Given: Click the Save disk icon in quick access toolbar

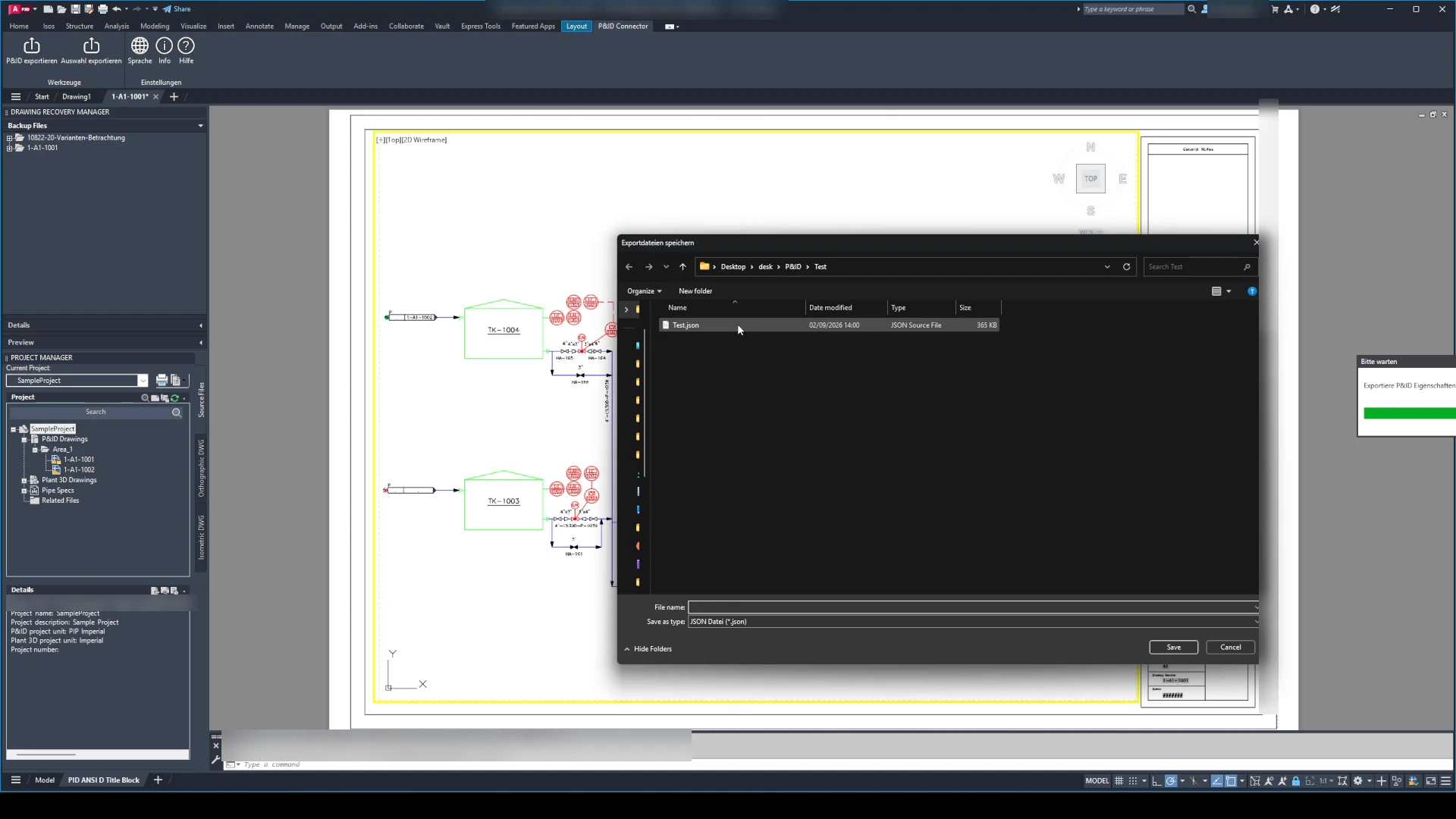Looking at the screenshot, I should coord(76,9).
